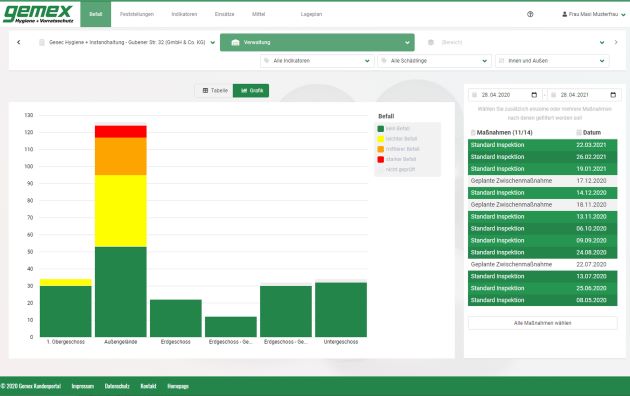Toggle the Datum column checkbox

(579, 132)
